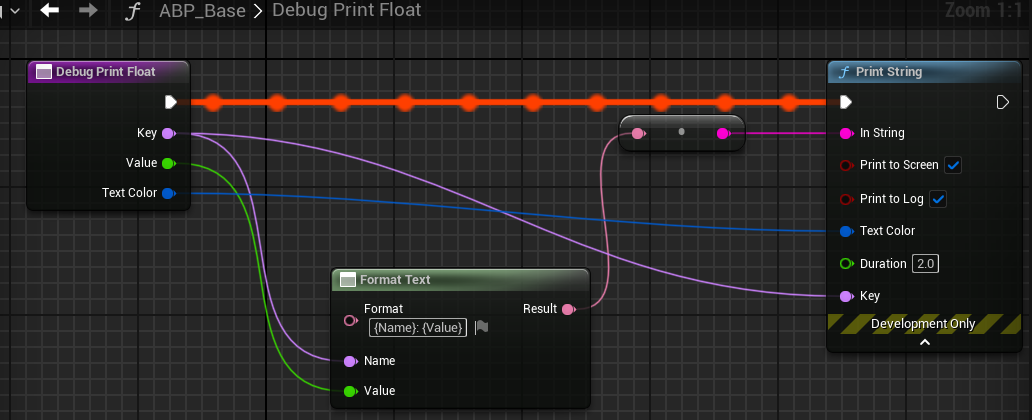Click the In String pin on Print String

click(846, 133)
